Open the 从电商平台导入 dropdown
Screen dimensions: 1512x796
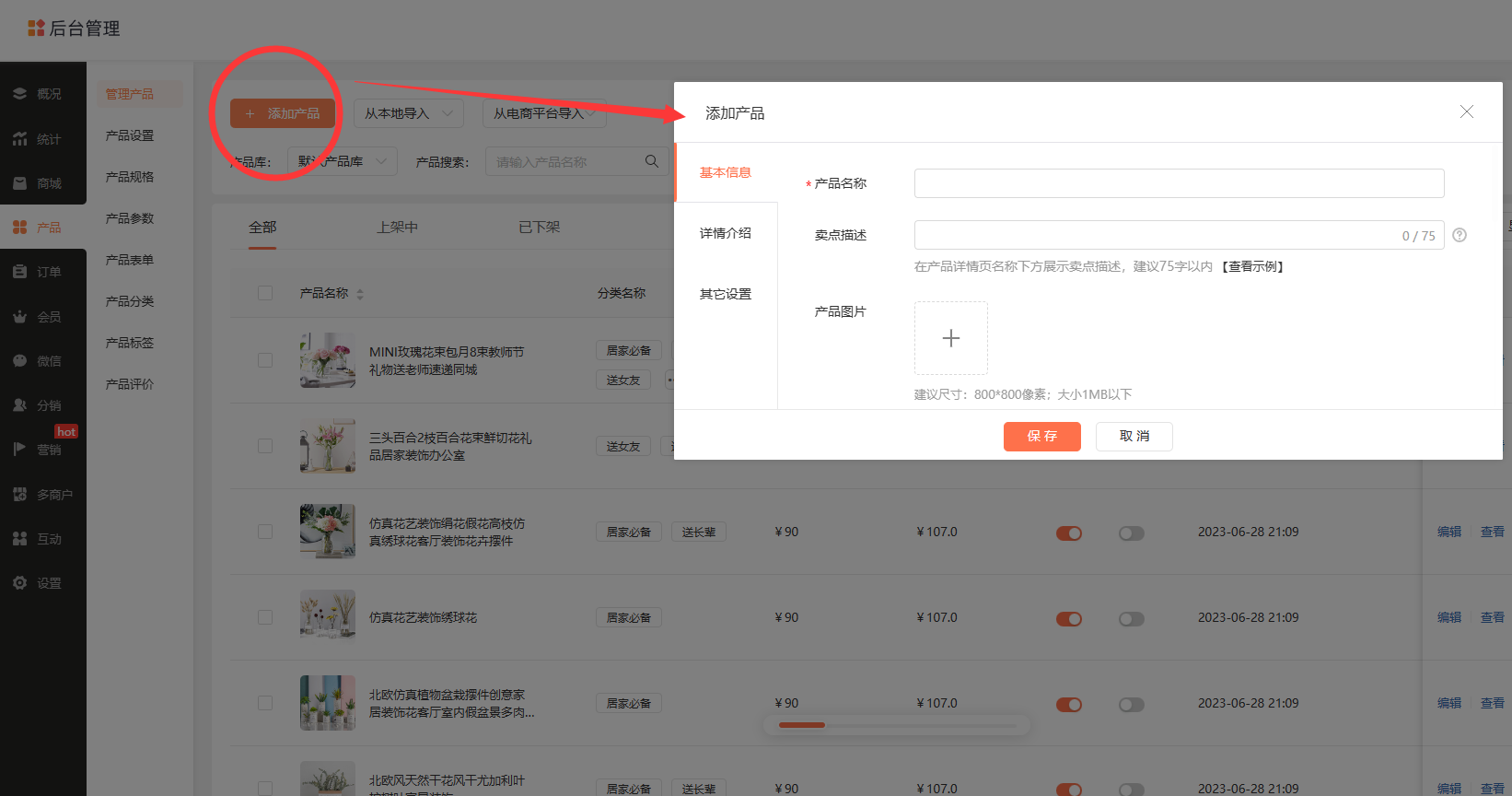(x=544, y=113)
